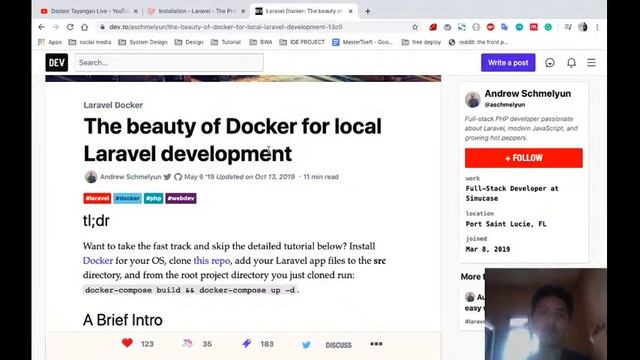Open the social media bookmarks folder

click(90, 42)
